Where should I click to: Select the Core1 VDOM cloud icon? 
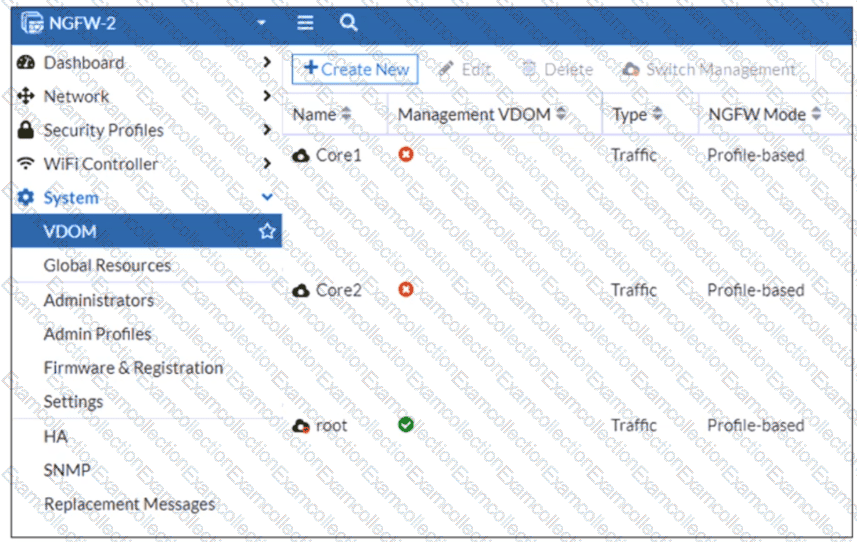pos(300,156)
